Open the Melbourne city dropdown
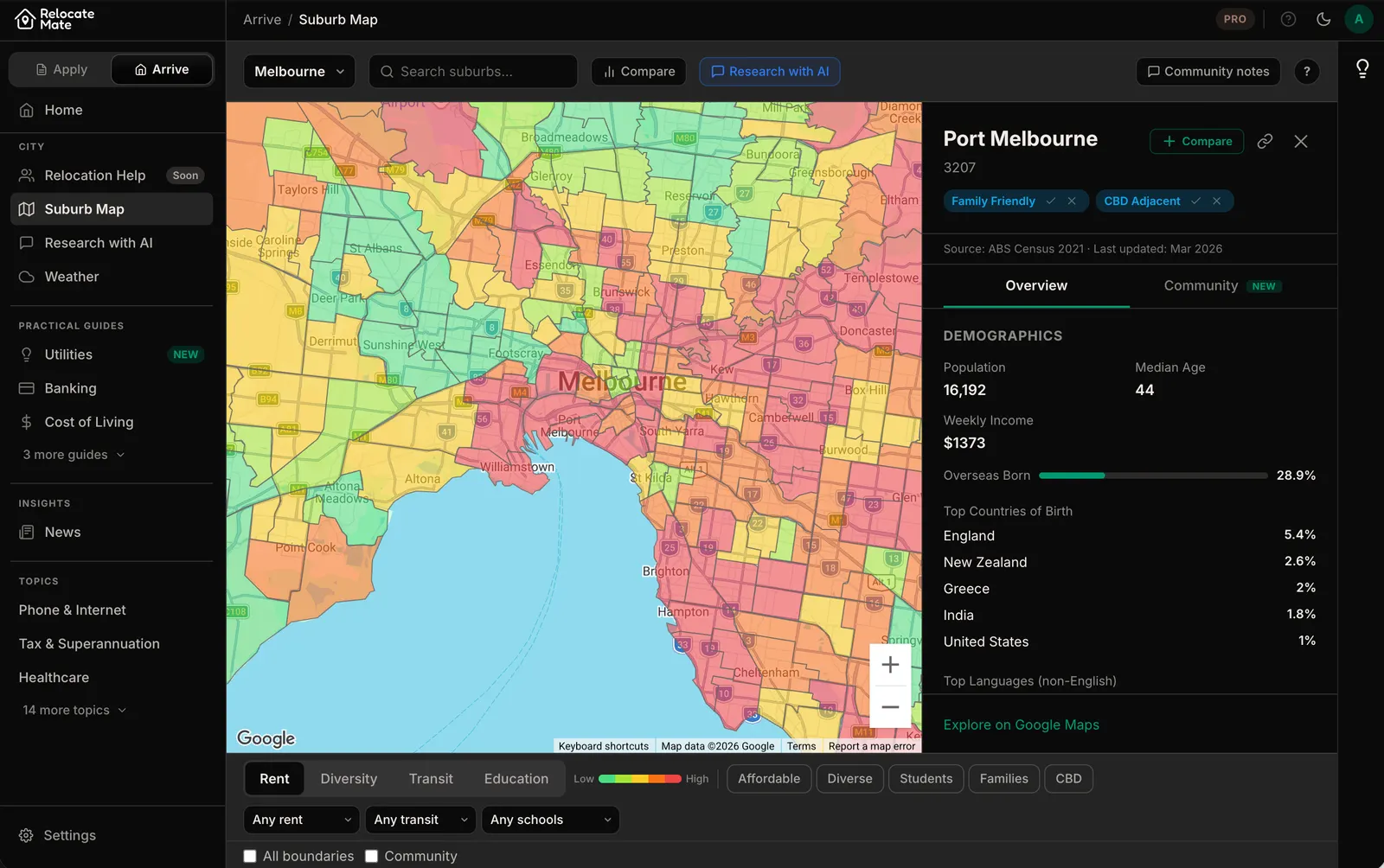The image size is (1384, 868). 299,72
